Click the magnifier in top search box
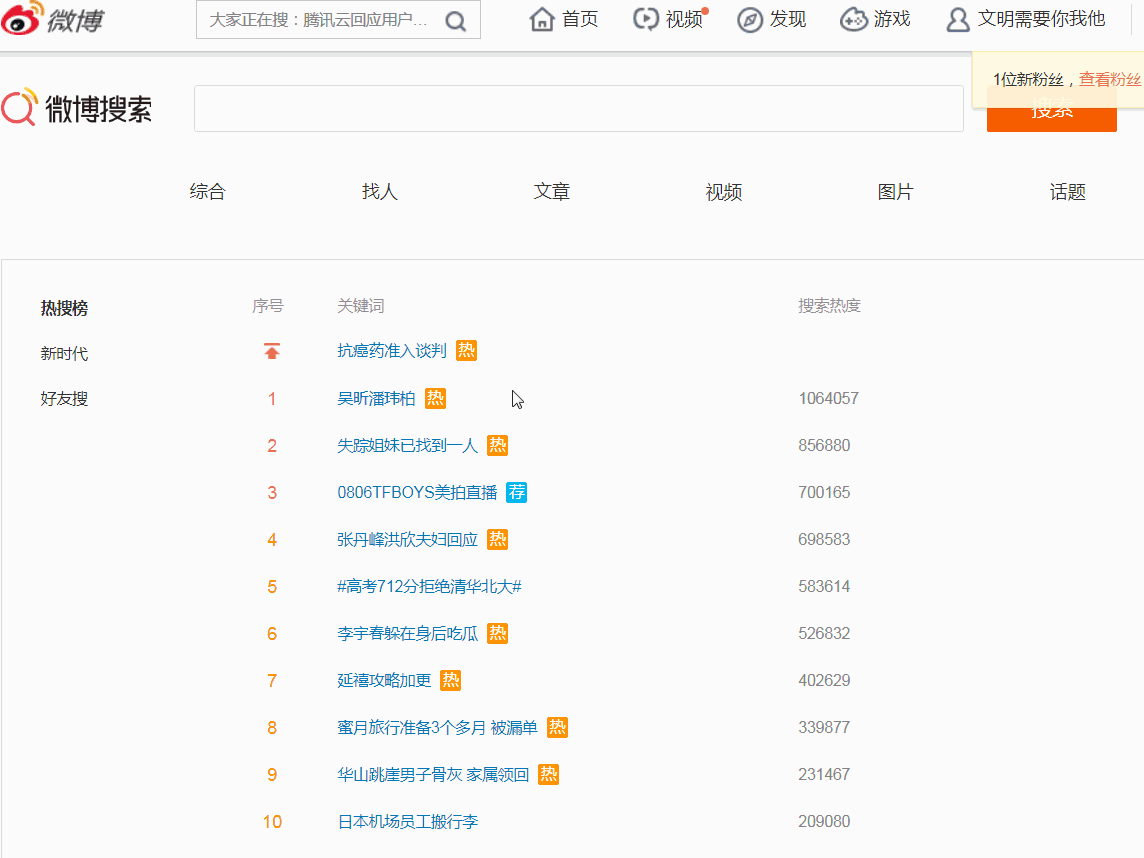Screen dimensions: 1144x858 [x=456, y=20]
